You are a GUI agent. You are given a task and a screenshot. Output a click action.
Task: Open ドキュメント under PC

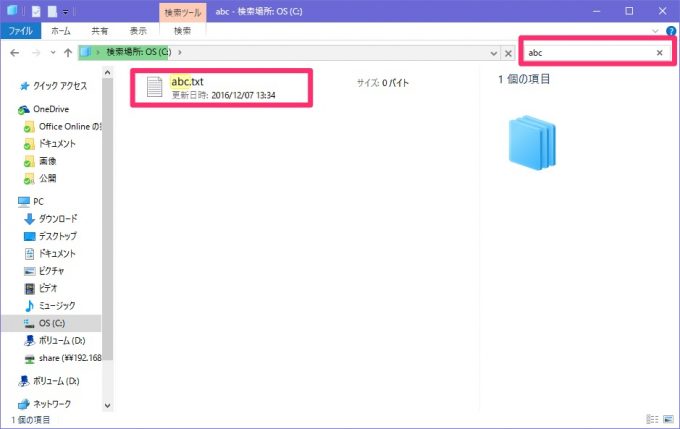point(57,254)
